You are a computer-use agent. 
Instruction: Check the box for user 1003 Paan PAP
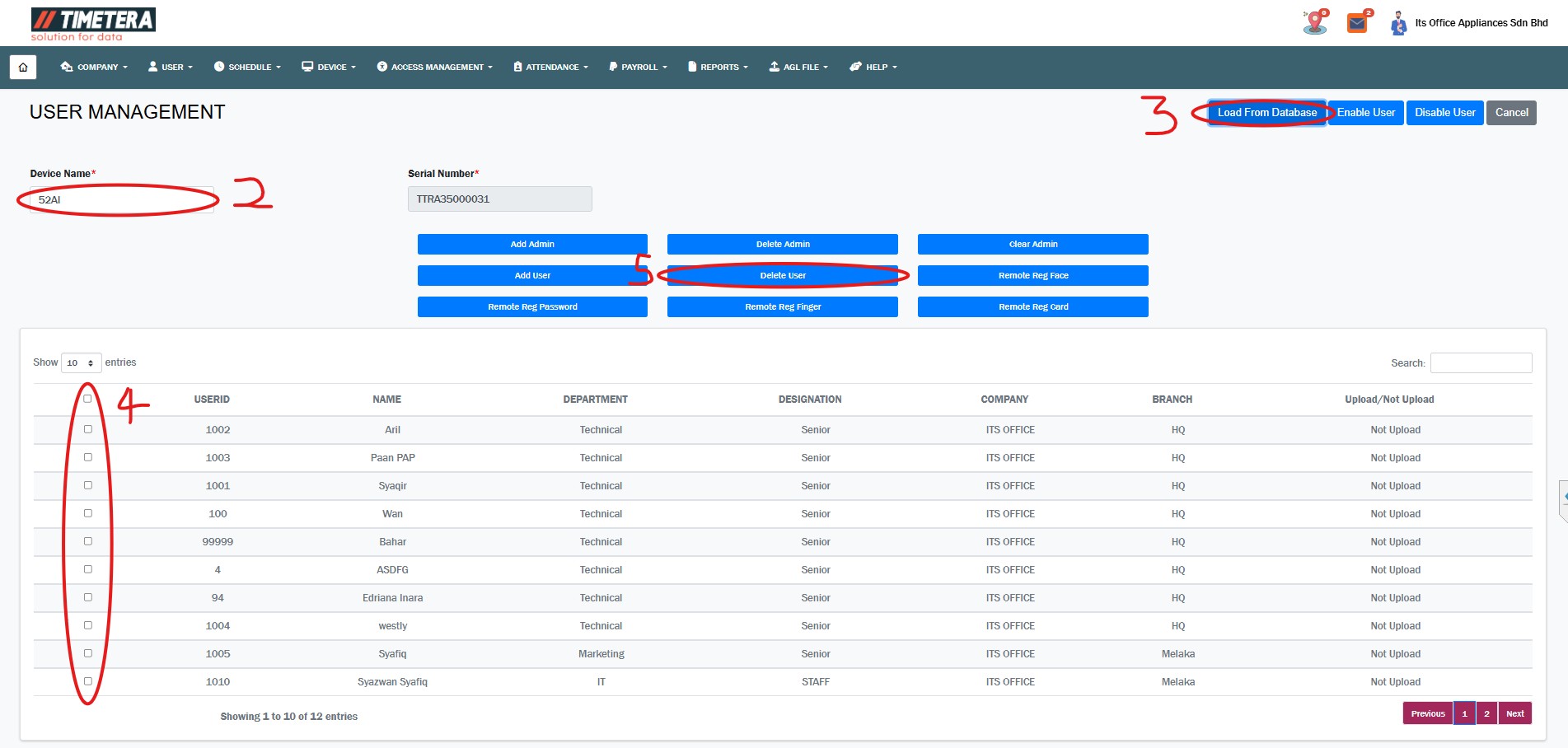(88, 457)
